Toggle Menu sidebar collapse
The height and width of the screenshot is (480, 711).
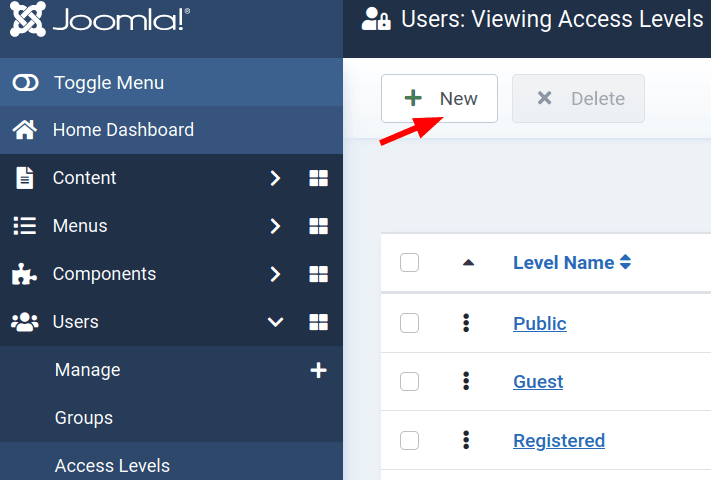pyautogui.click(x=108, y=83)
